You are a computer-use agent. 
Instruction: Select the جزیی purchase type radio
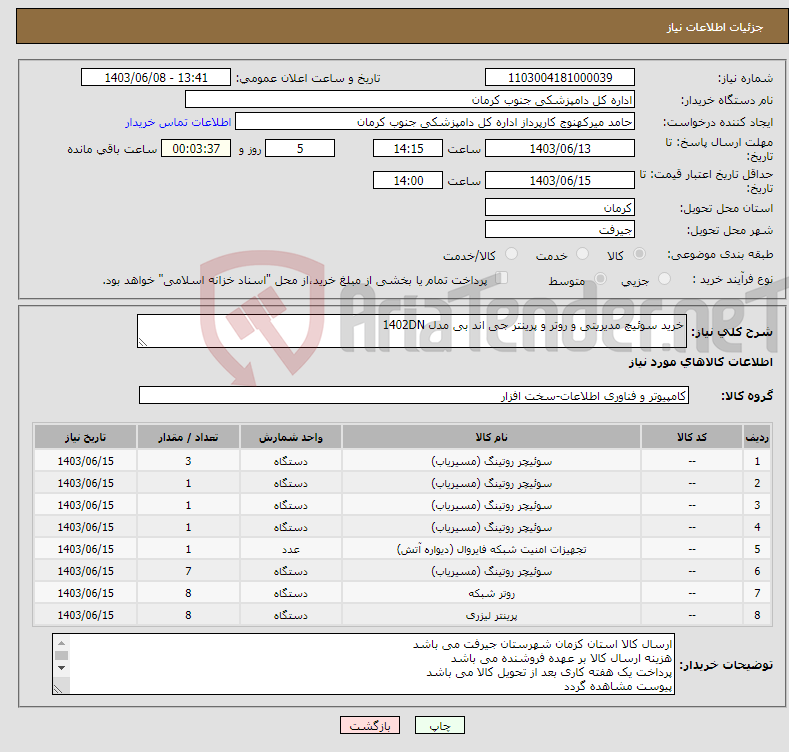[664, 278]
